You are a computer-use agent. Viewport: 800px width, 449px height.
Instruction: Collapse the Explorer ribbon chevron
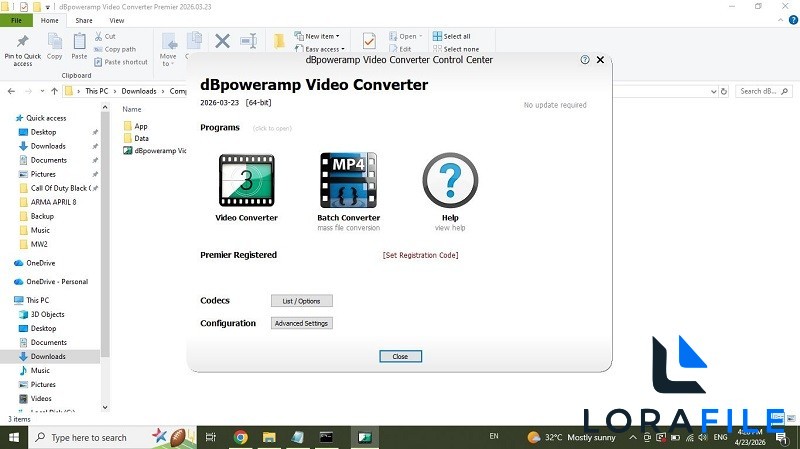pyautogui.click(x=781, y=20)
